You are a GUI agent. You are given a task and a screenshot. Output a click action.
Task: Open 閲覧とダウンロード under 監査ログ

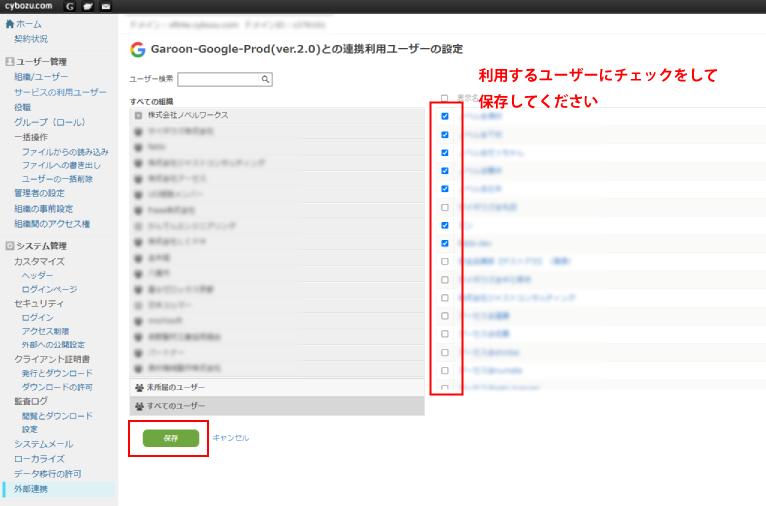pos(57,416)
